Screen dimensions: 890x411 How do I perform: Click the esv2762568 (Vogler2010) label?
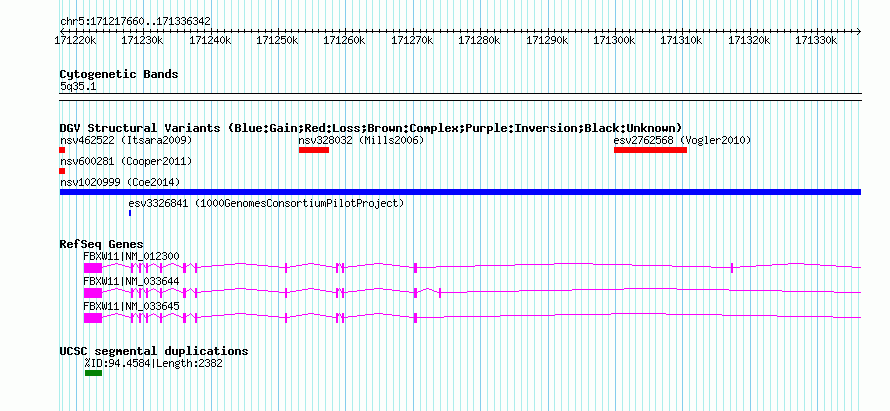[x=682, y=140]
